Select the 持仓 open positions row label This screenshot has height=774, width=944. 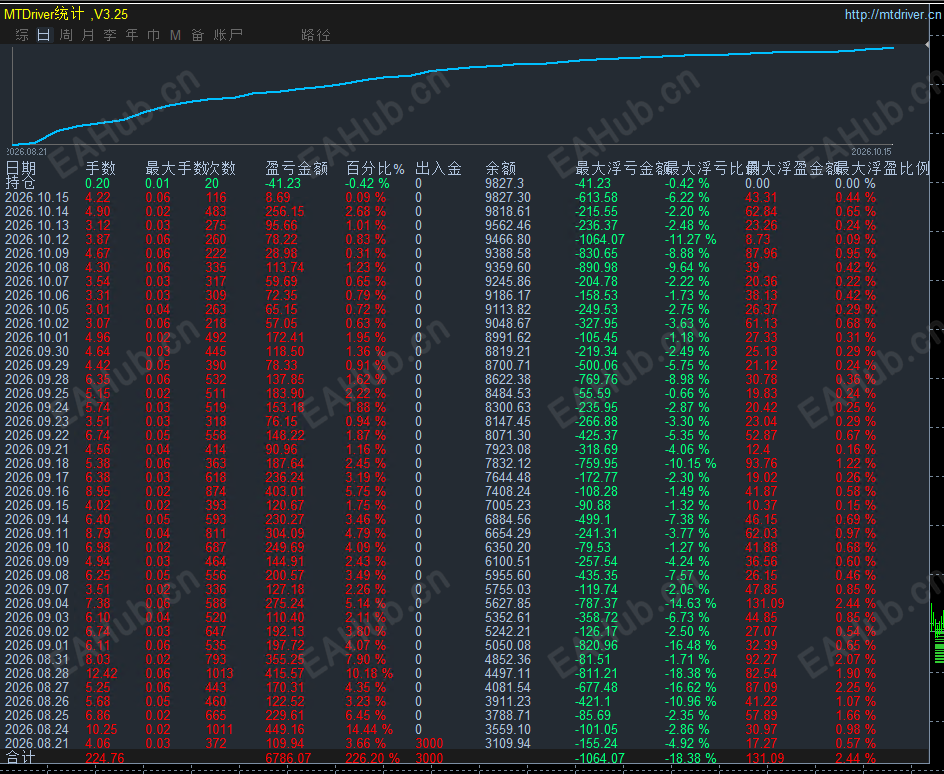pos(20,183)
